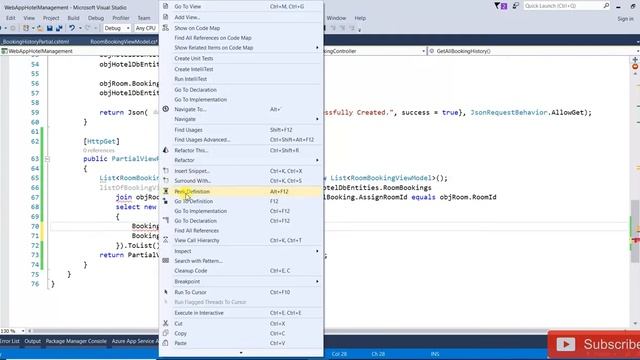640x360 pixels.
Task: Click the Navigate To compass icon
Action: (x=165, y=109)
